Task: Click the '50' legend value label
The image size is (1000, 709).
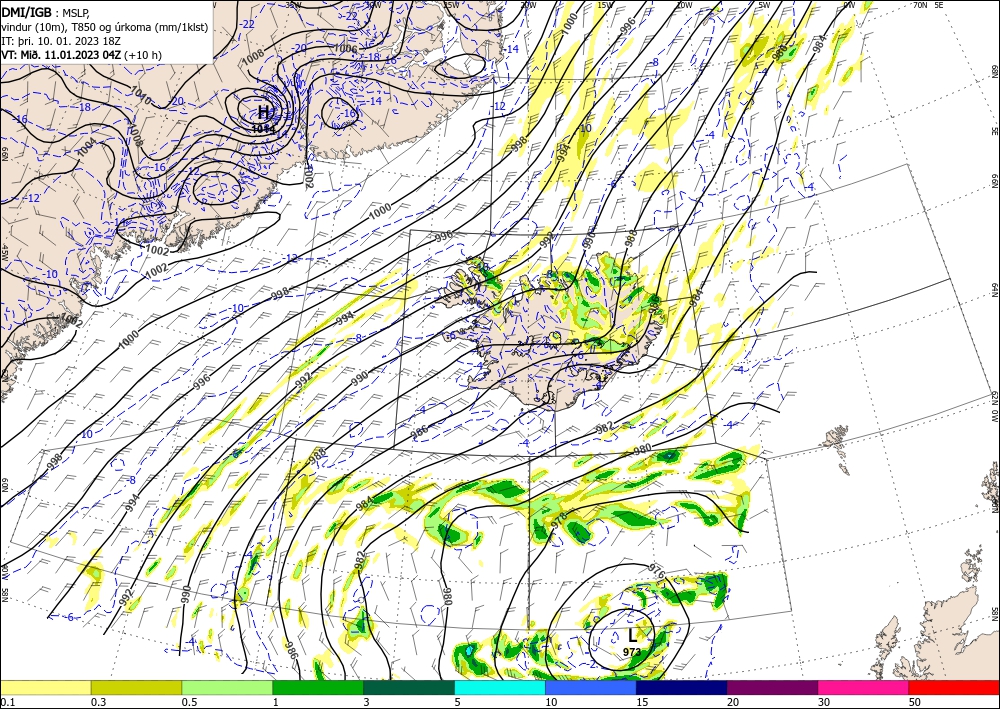Action: (915, 702)
